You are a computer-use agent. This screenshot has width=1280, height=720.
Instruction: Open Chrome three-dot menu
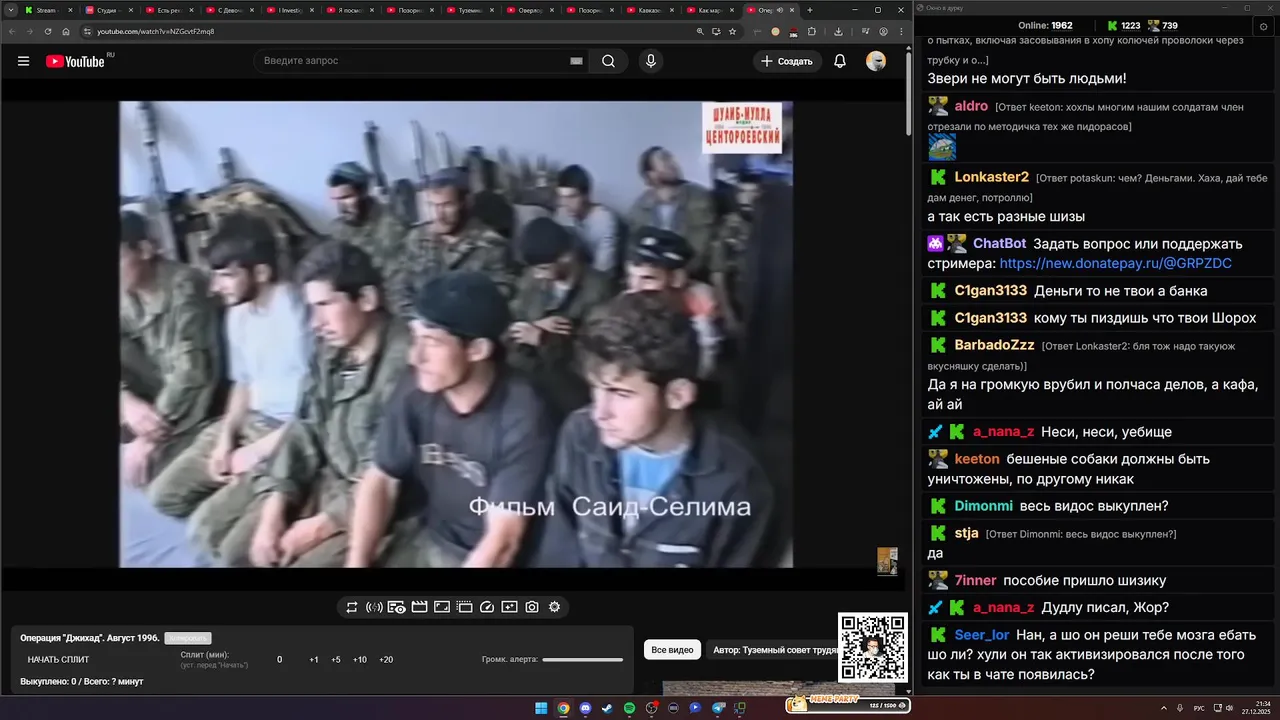point(901,31)
